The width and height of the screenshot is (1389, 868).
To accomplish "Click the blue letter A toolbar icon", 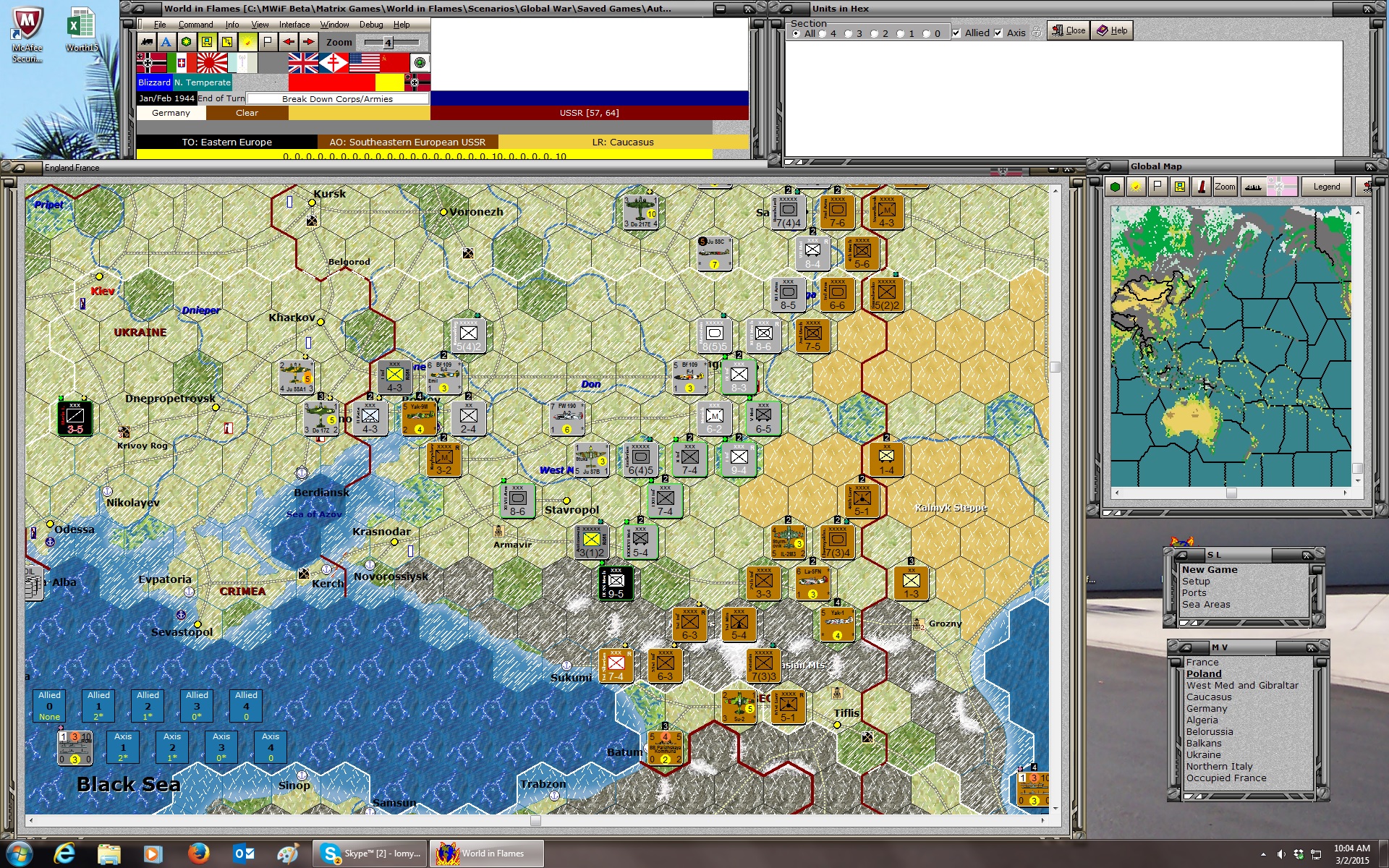I will [x=166, y=42].
